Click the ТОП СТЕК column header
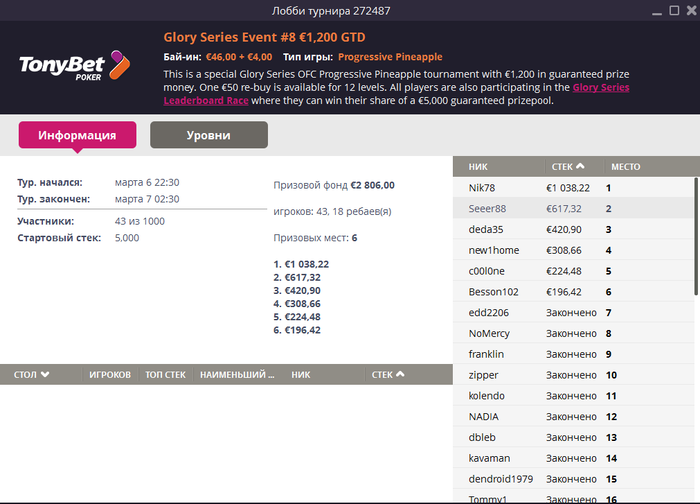The width and height of the screenshot is (700, 504). (166, 375)
